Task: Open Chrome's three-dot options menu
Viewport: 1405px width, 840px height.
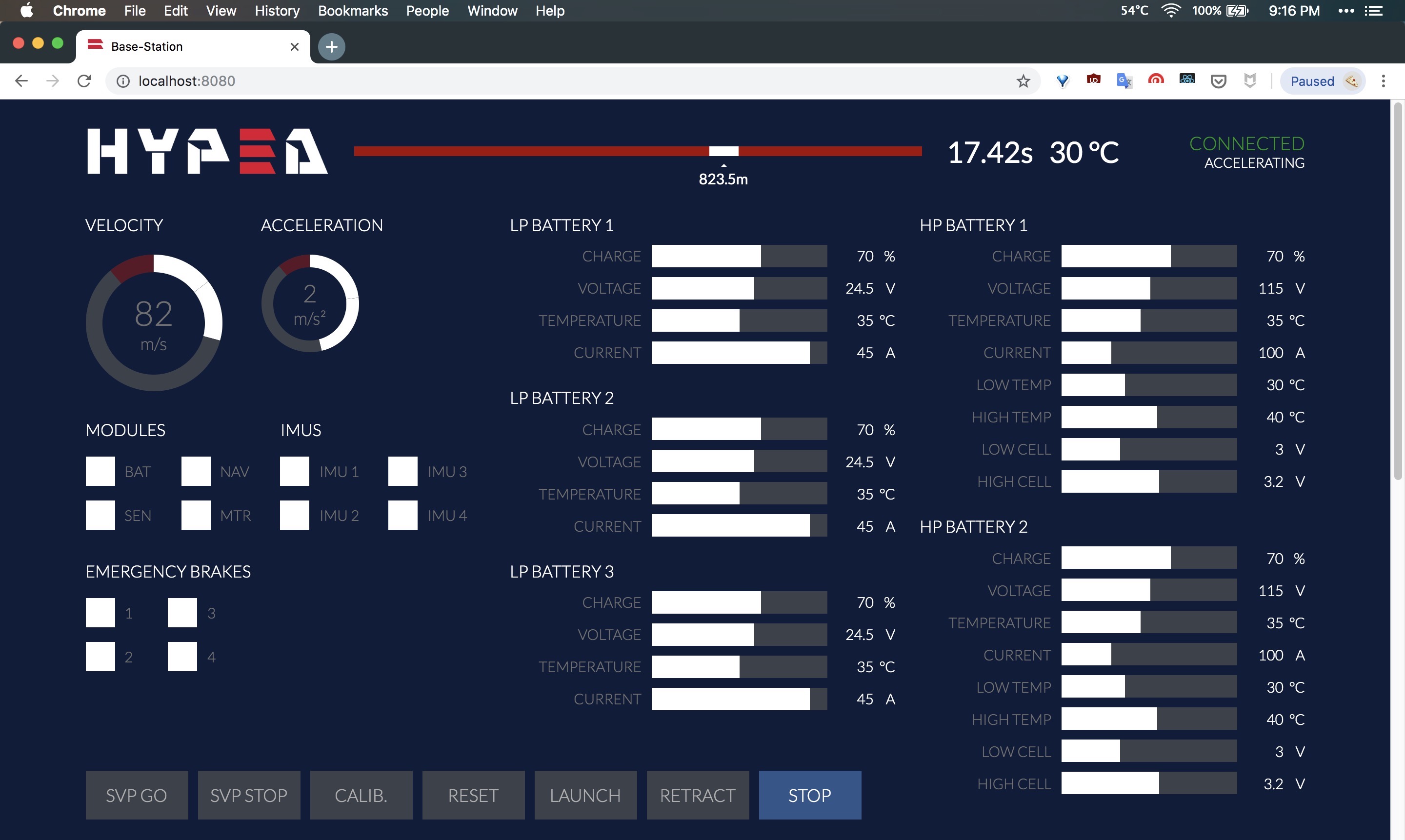Action: tap(1383, 81)
